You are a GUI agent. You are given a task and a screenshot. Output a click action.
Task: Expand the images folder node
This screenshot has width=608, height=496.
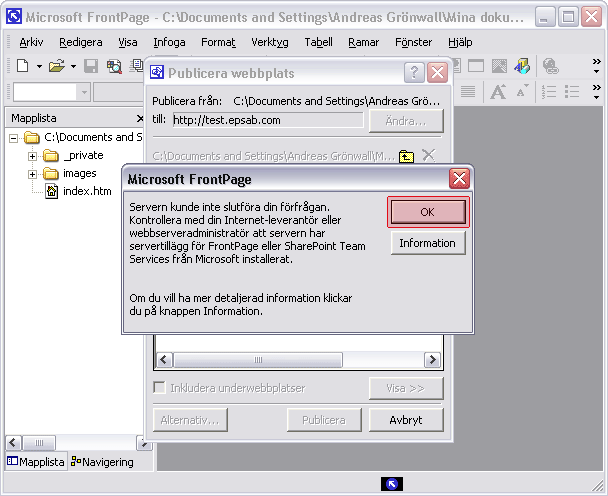(33, 174)
